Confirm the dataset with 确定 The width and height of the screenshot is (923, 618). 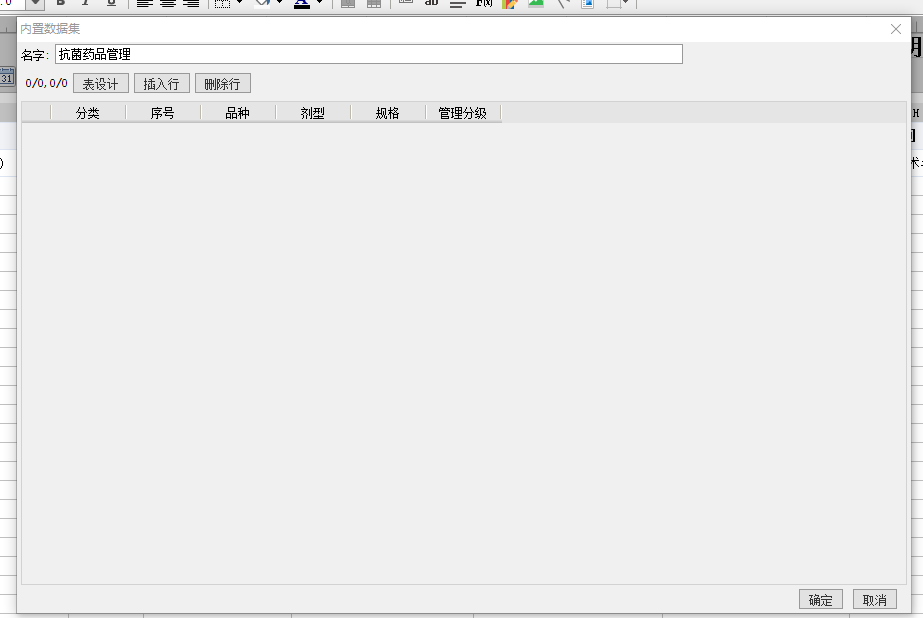(821, 600)
